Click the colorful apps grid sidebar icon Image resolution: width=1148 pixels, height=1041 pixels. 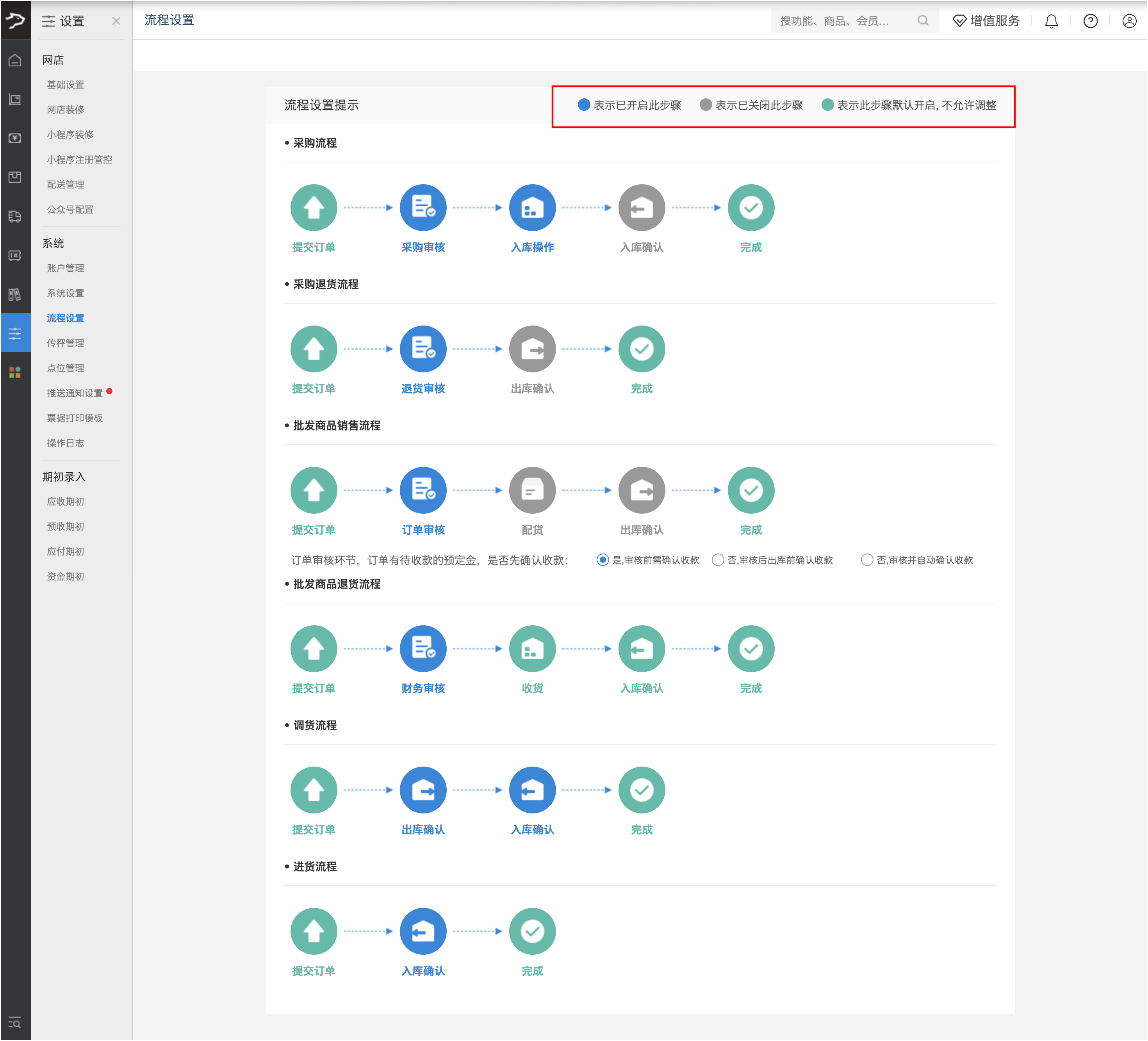tap(15, 372)
